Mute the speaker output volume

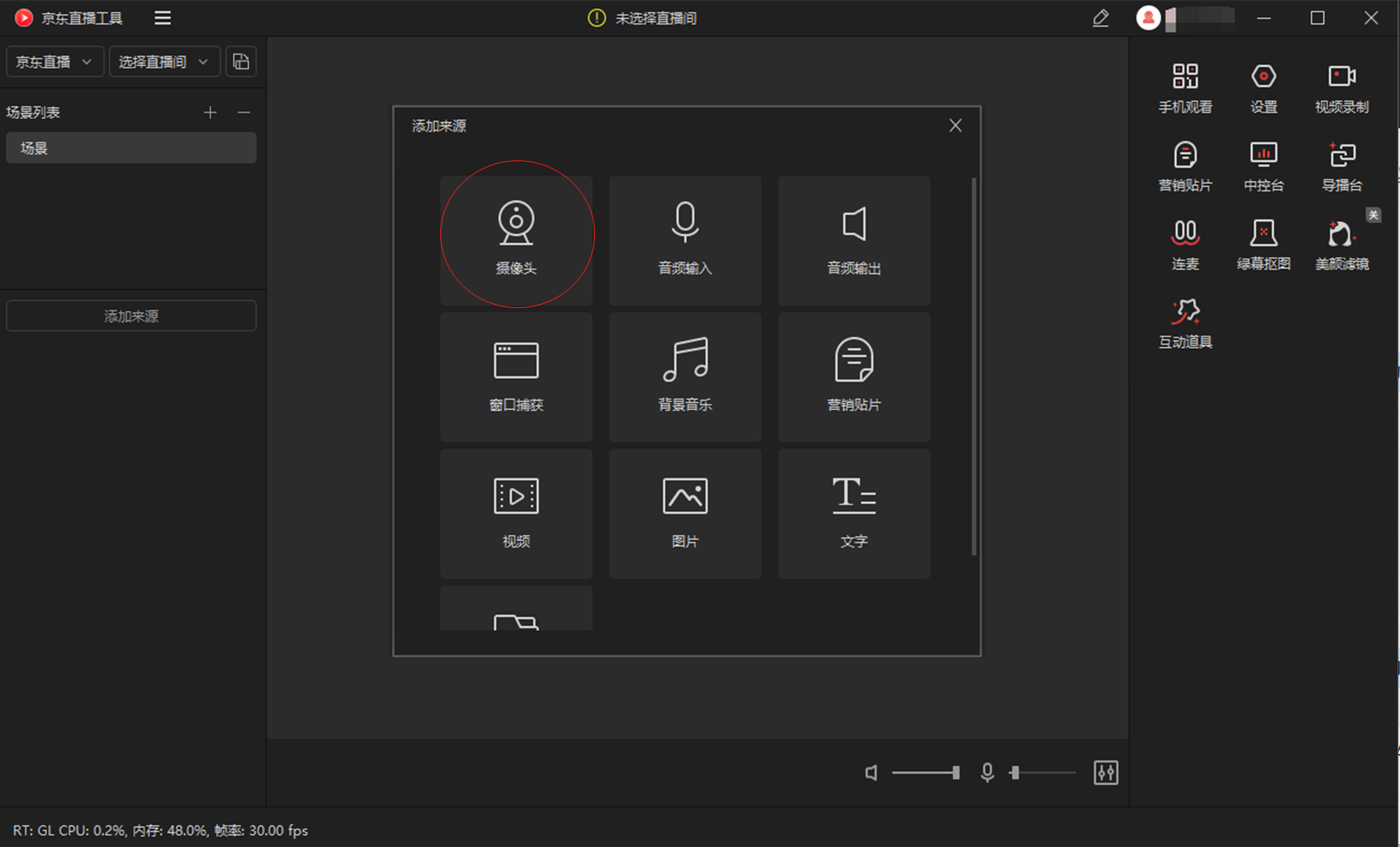coord(872,772)
